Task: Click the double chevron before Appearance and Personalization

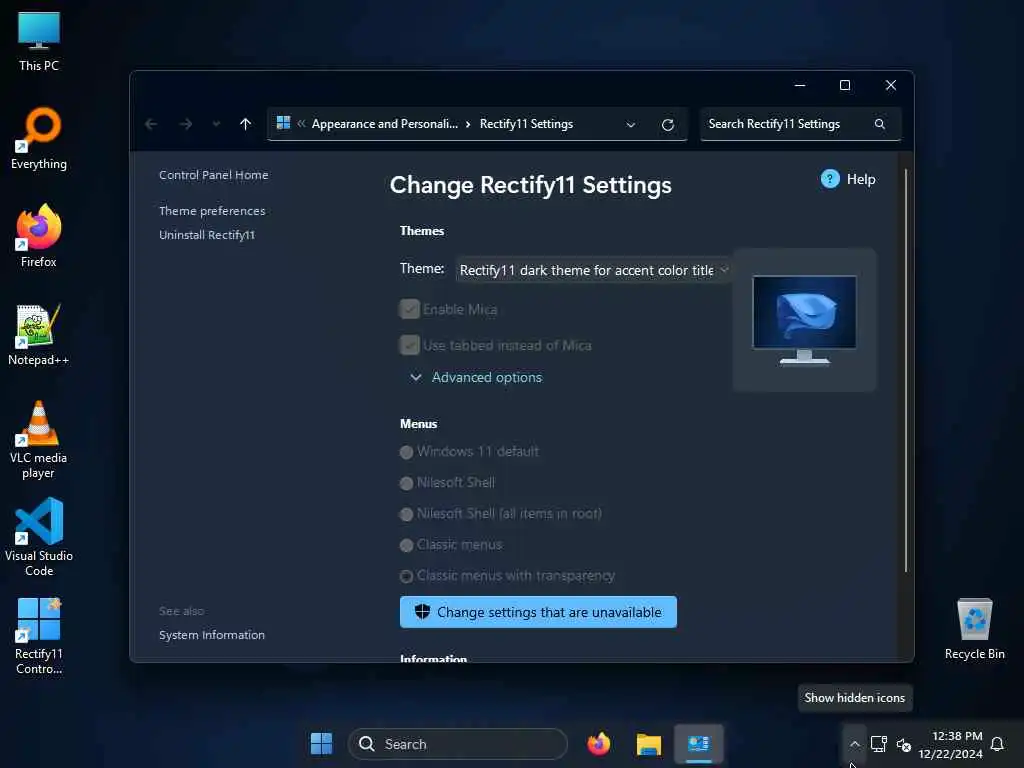Action: click(301, 123)
